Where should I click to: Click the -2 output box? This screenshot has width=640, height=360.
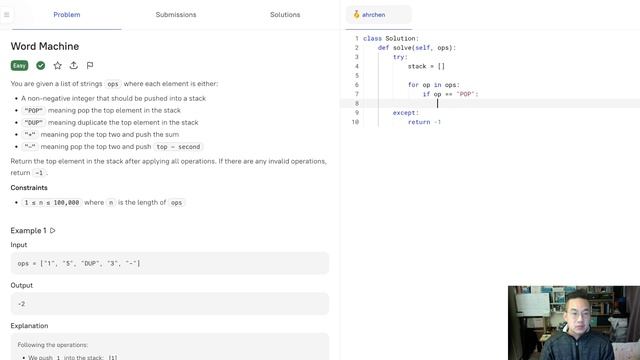pos(170,304)
